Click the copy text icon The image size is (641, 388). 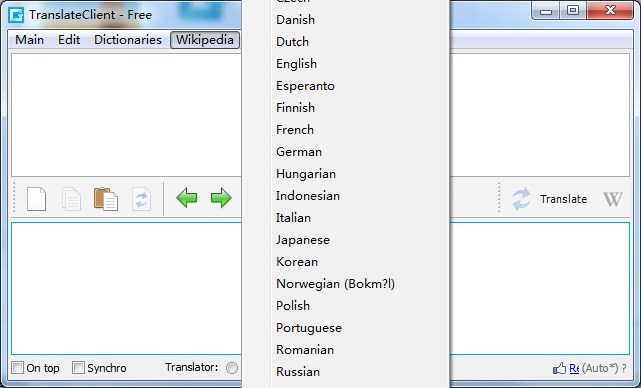pyautogui.click(x=71, y=199)
